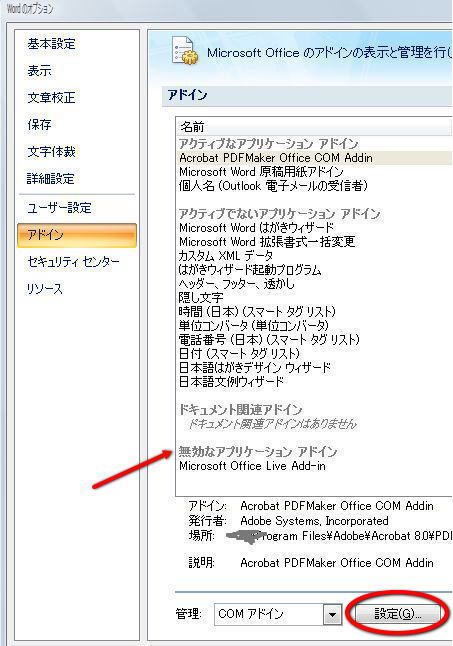This screenshot has height=646, width=453.
Task: Click アクティブなアプリケーション アドイン group heading
Action: [269, 144]
